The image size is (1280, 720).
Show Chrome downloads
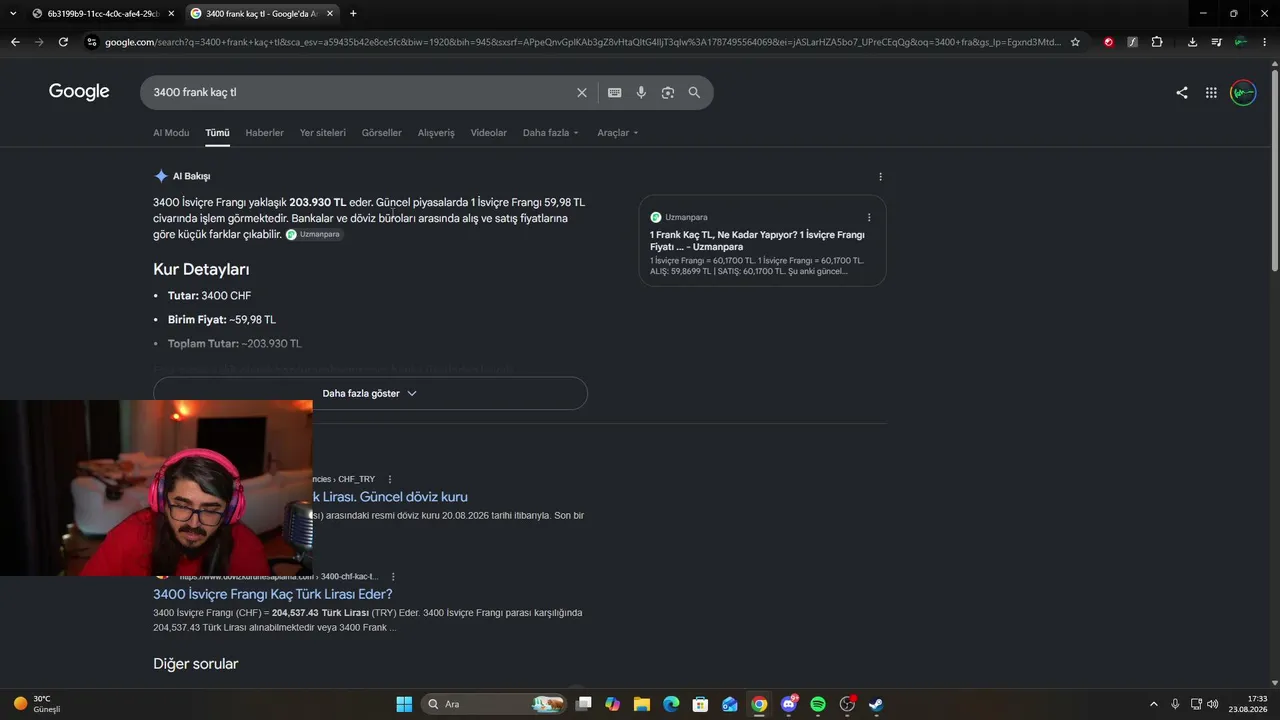click(1192, 42)
